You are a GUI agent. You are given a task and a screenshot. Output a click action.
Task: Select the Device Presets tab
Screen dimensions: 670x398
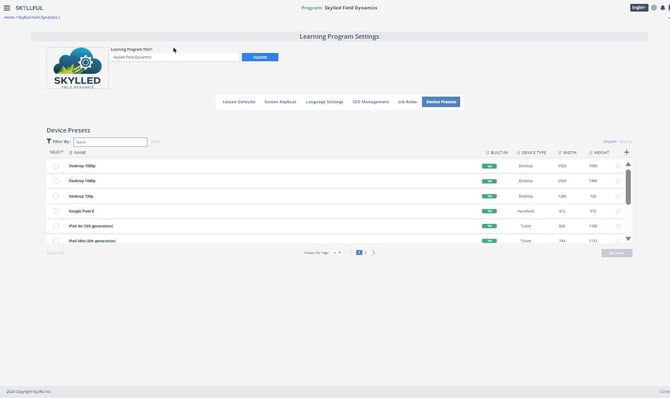[441, 102]
